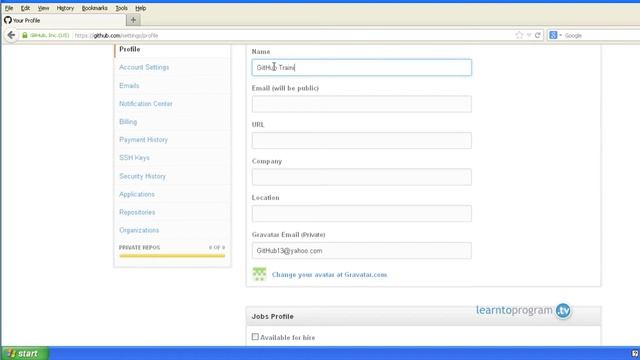640x360 pixels.
Task: Click the green site identity lock icon
Action: pyautogui.click(x=25, y=36)
